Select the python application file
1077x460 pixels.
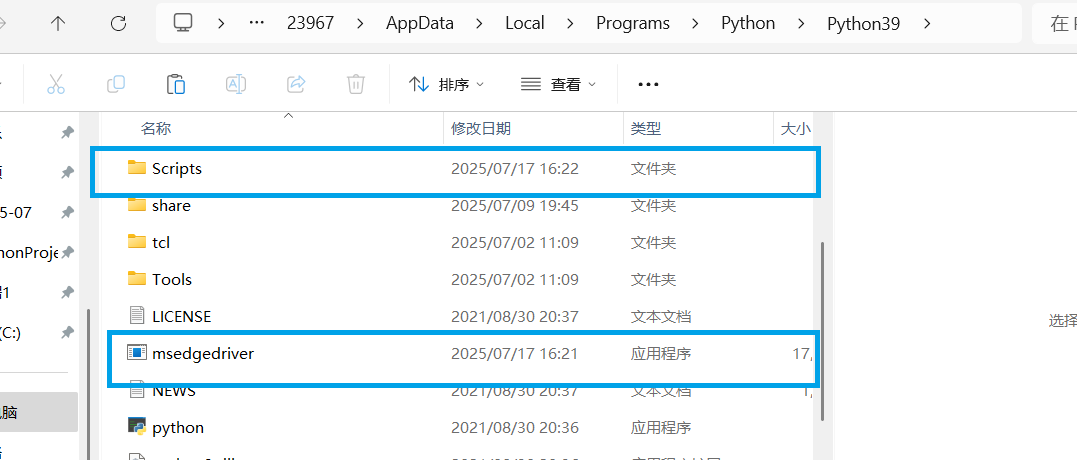point(457,428)
